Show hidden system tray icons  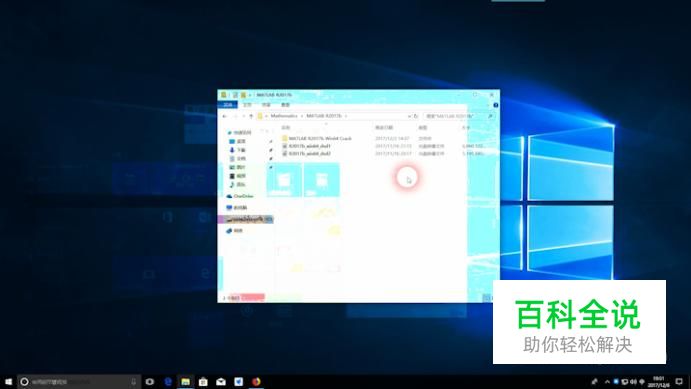607,382
